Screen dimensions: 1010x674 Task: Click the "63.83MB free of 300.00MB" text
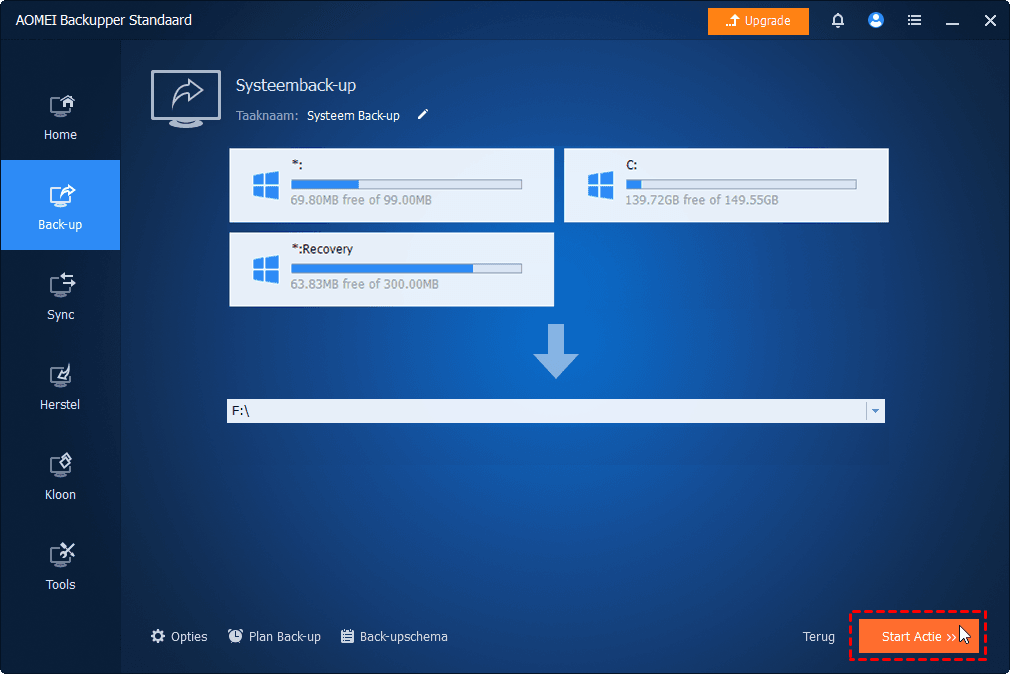click(365, 284)
